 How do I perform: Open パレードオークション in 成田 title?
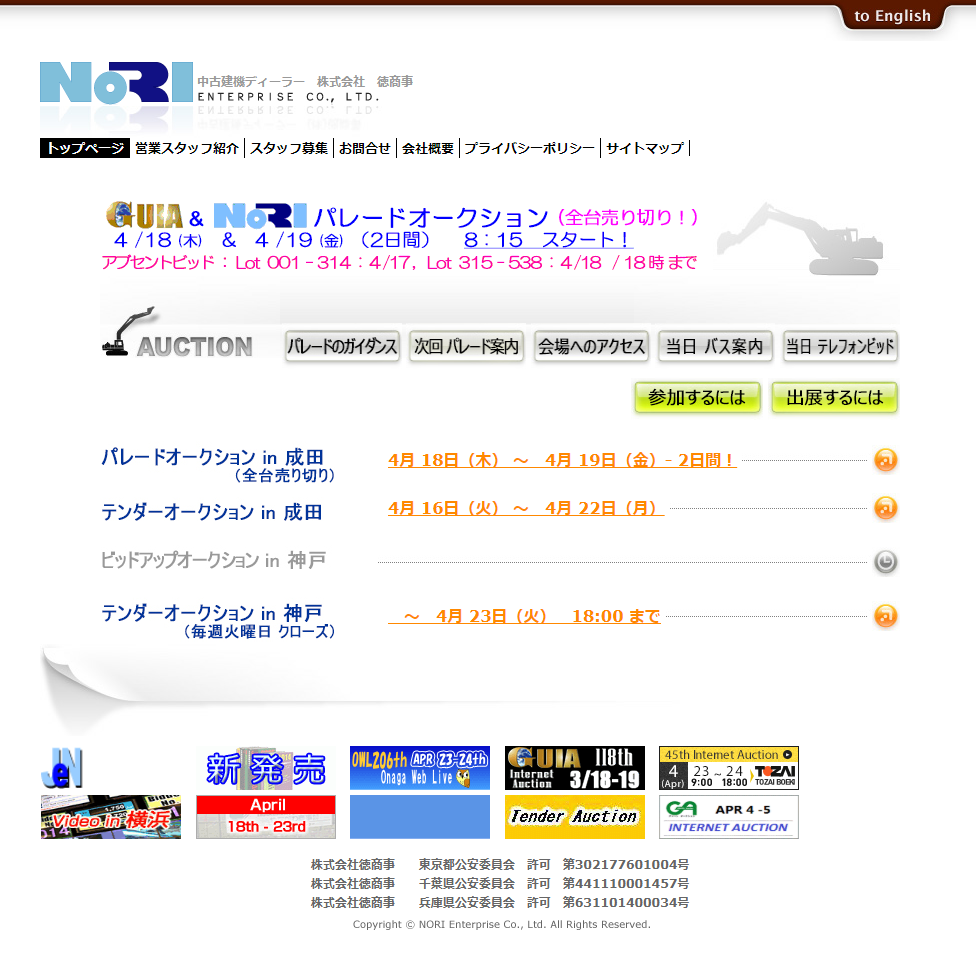pyautogui.click(x=218, y=465)
